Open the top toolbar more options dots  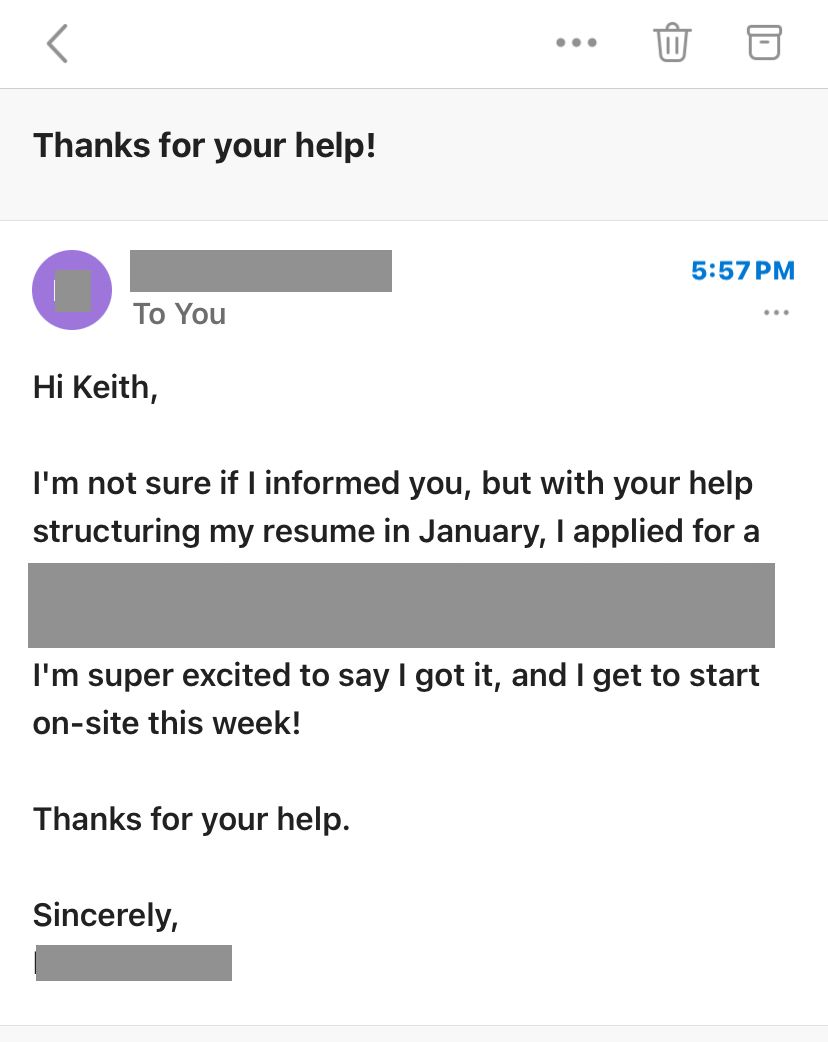tap(576, 43)
